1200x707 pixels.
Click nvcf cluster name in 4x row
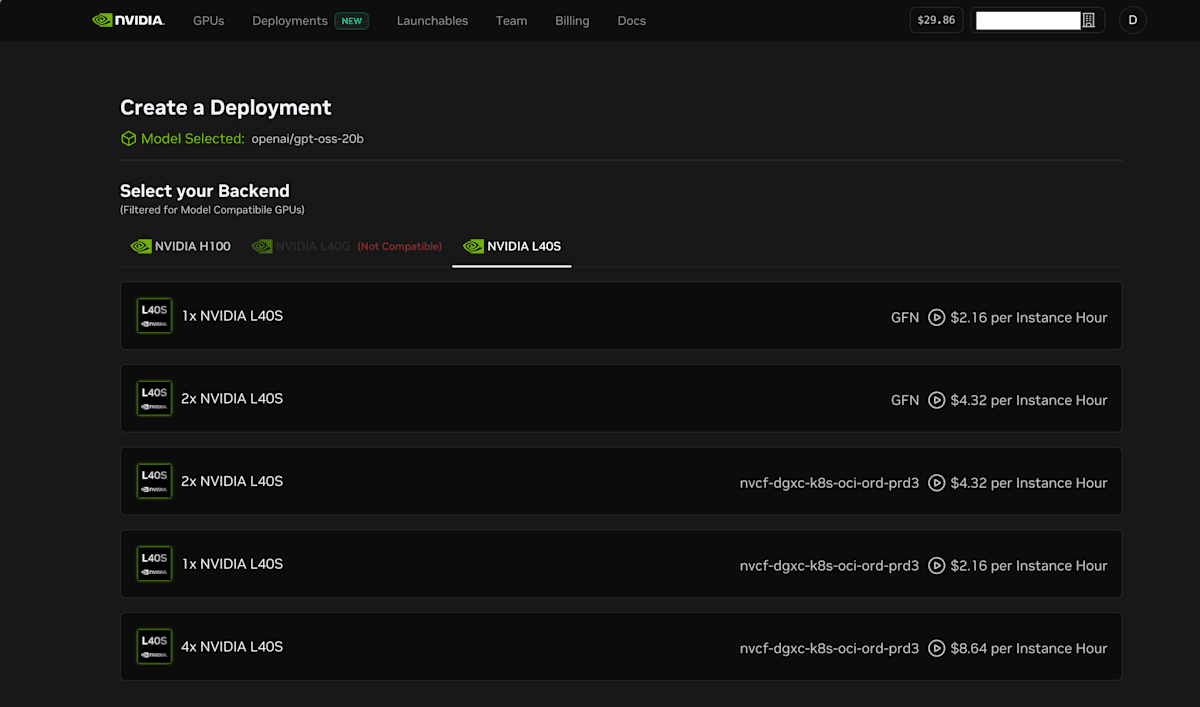pyautogui.click(x=829, y=648)
